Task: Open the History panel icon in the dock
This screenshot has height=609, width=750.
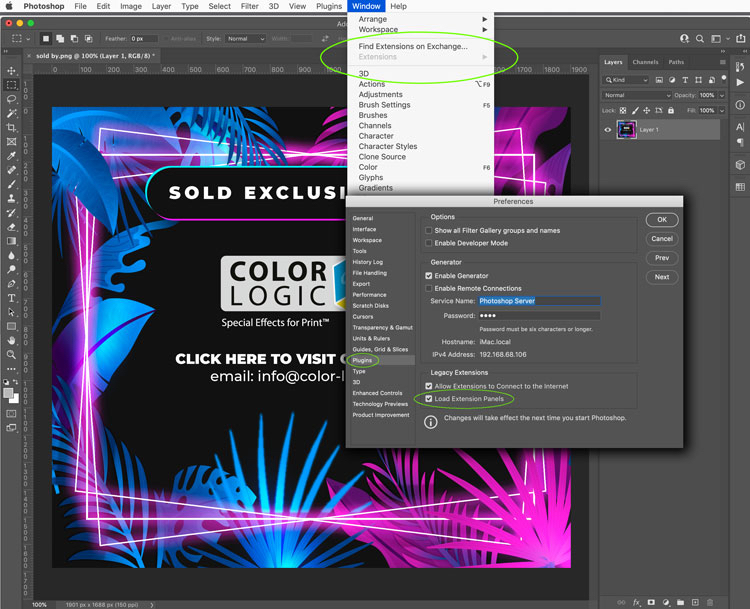Action: tap(740, 66)
